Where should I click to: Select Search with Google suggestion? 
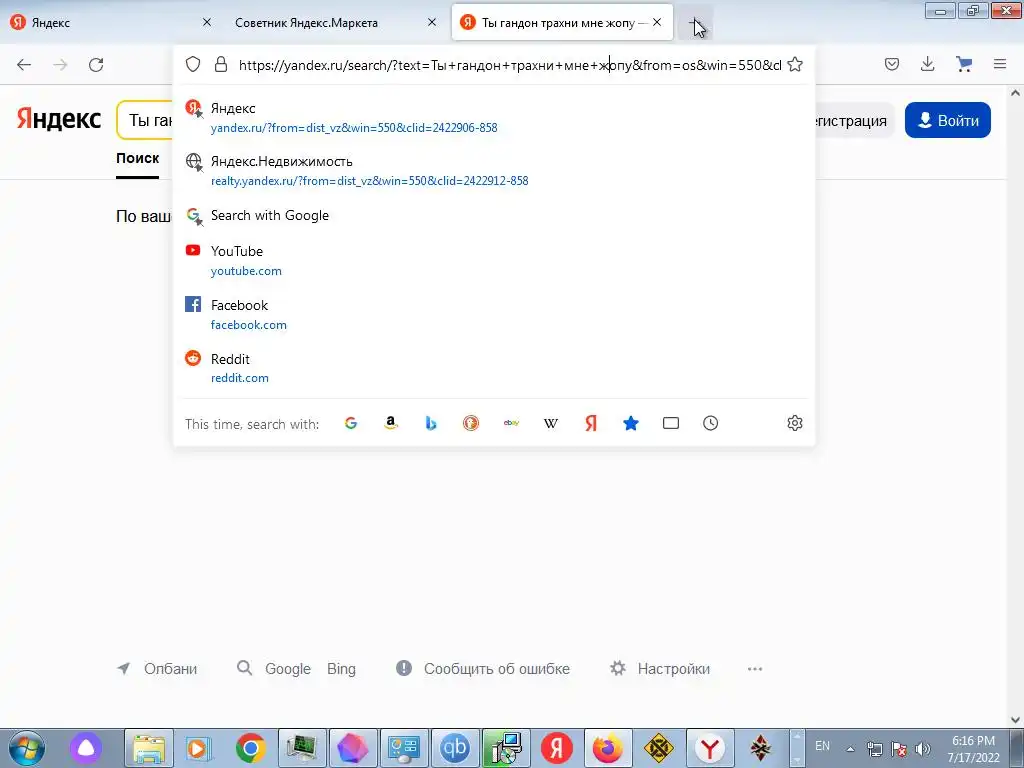[x=494, y=216]
